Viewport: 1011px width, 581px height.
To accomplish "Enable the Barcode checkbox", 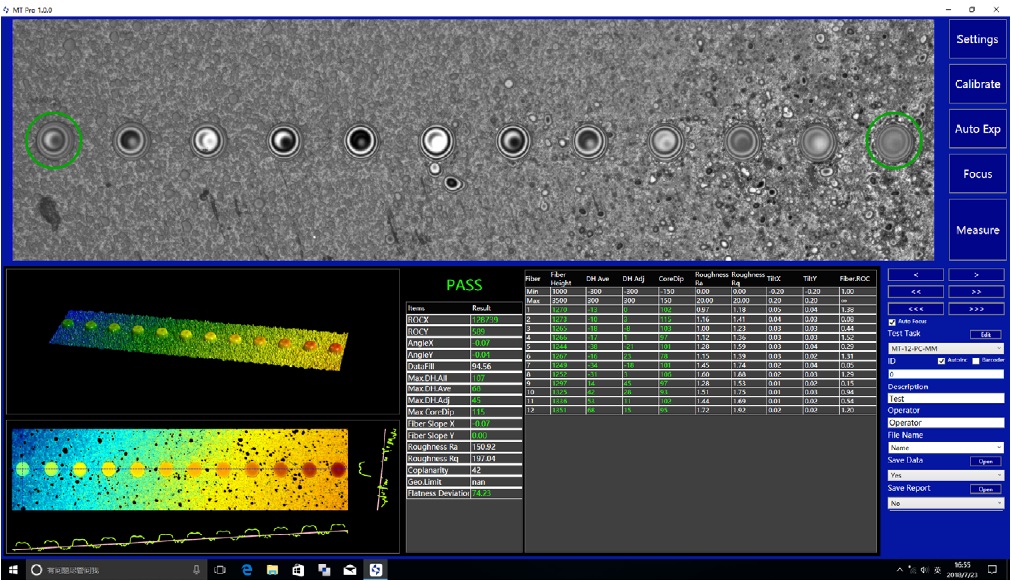I will [974, 360].
